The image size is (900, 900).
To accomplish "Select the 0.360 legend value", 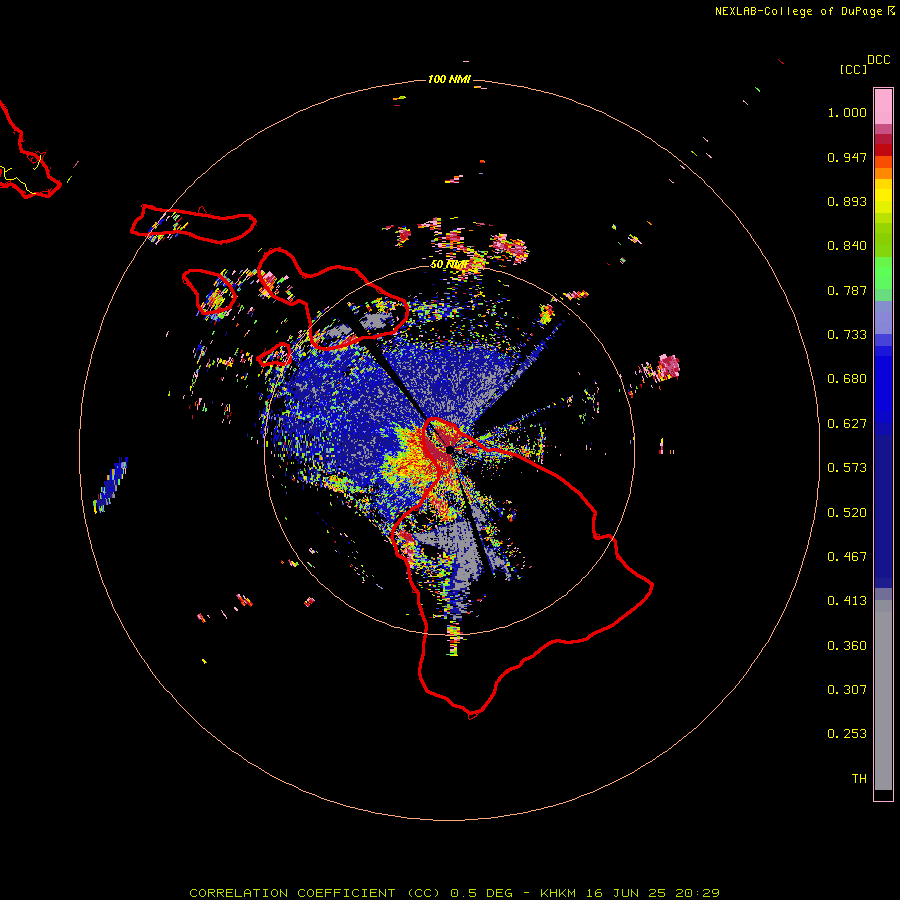I will pyautogui.click(x=847, y=646).
